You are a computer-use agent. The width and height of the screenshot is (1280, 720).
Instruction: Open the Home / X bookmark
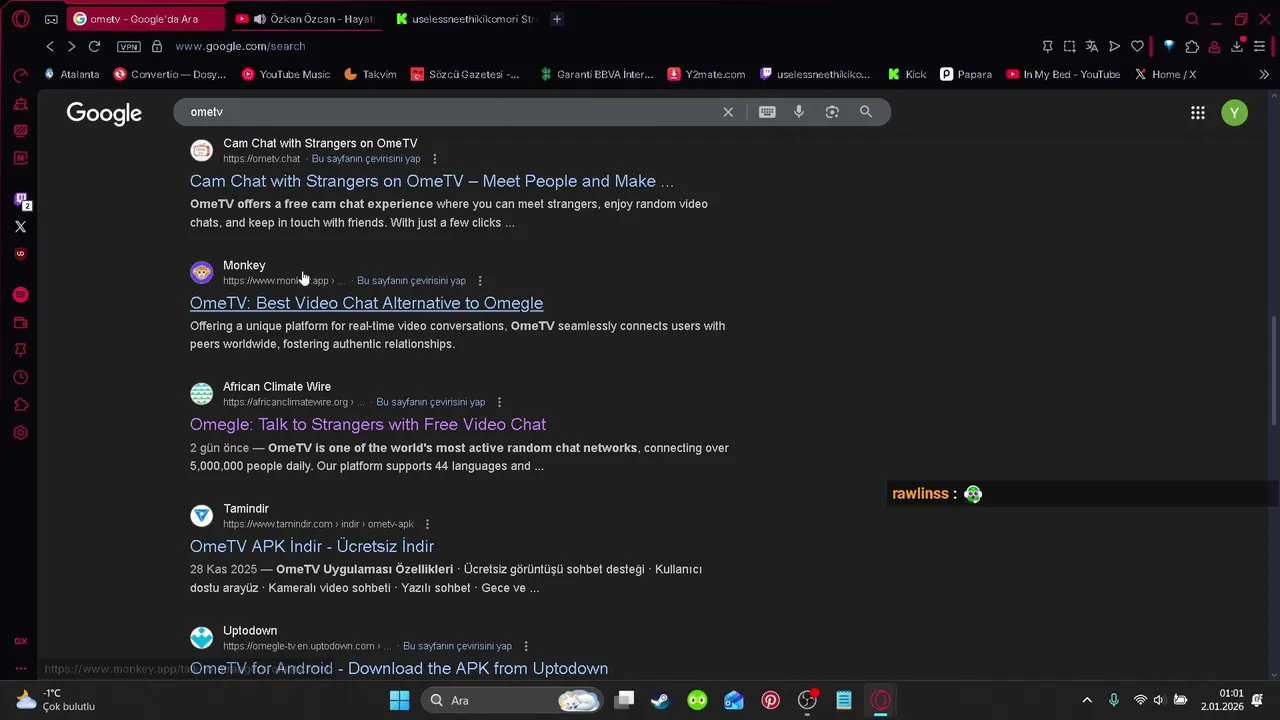pyautogui.click(x=1165, y=74)
